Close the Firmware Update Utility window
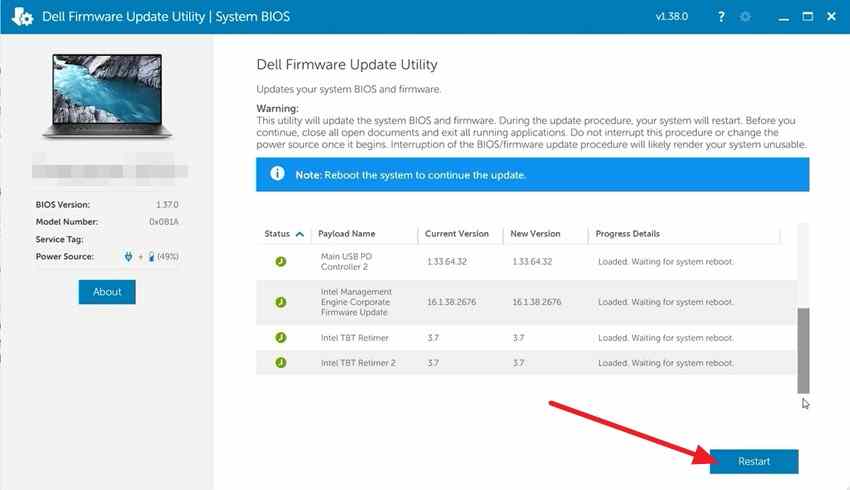 tap(831, 16)
